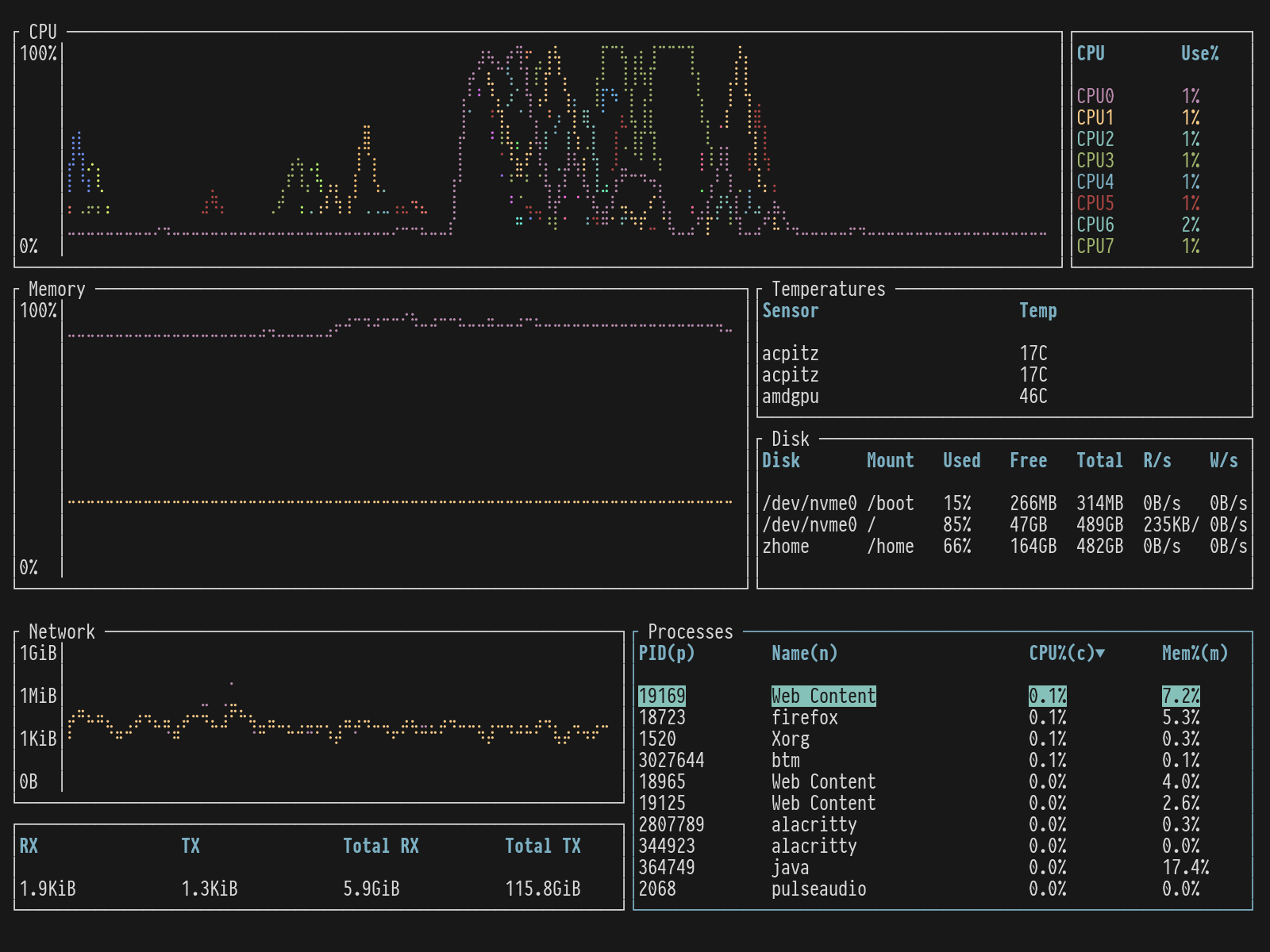Focus the Memory graph widget title
This screenshot has height=952, width=1270.
point(57,289)
